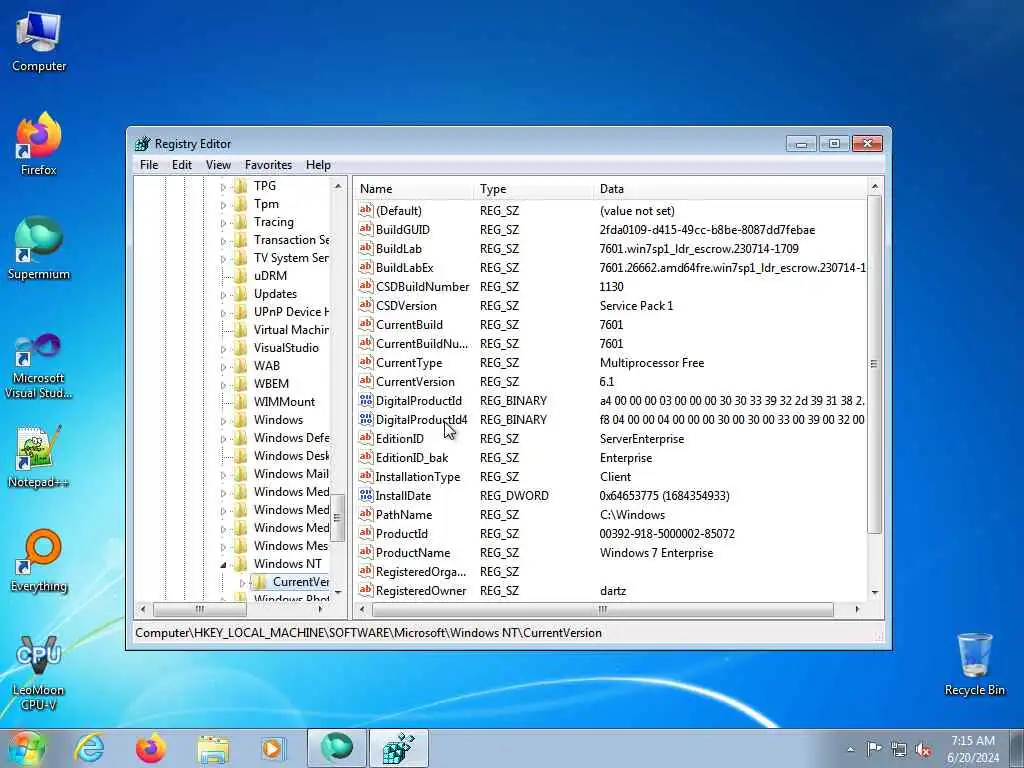This screenshot has height=768, width=1024.
Task: Minimize the Registry Editor window
Action: 801,143
